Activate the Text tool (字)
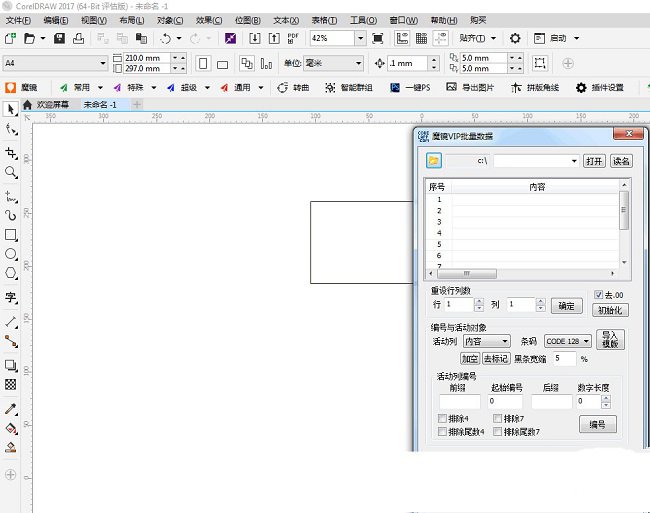The image size is (650, 513). tap(11, 297)
